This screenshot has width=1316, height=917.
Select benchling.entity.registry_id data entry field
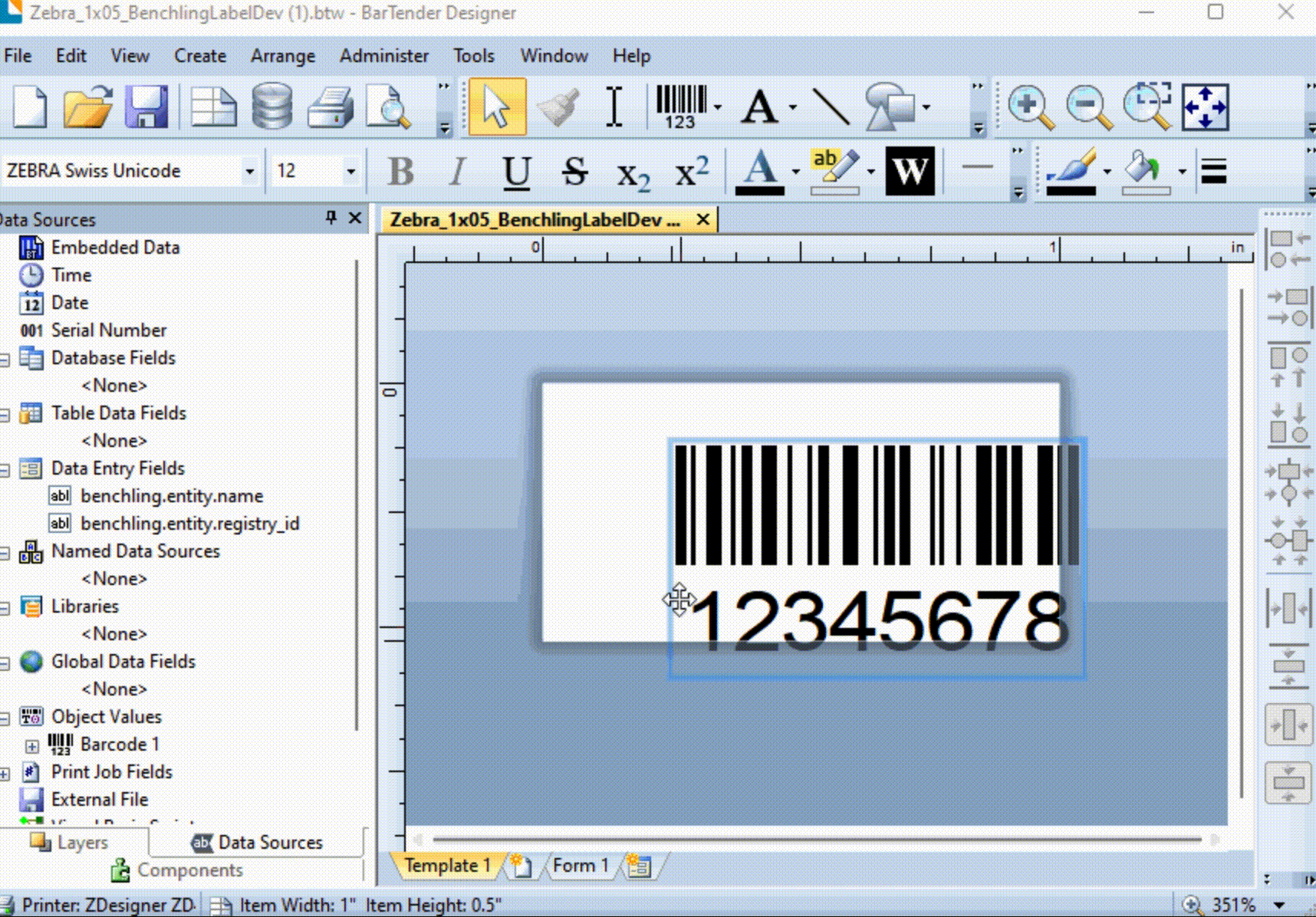[189, 524]
